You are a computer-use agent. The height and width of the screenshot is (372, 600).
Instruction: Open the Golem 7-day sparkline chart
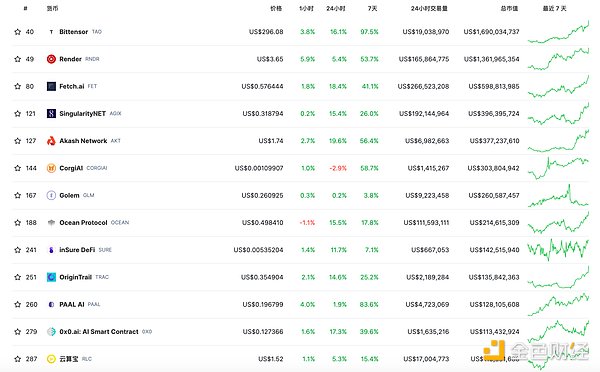tap(558, 196)
